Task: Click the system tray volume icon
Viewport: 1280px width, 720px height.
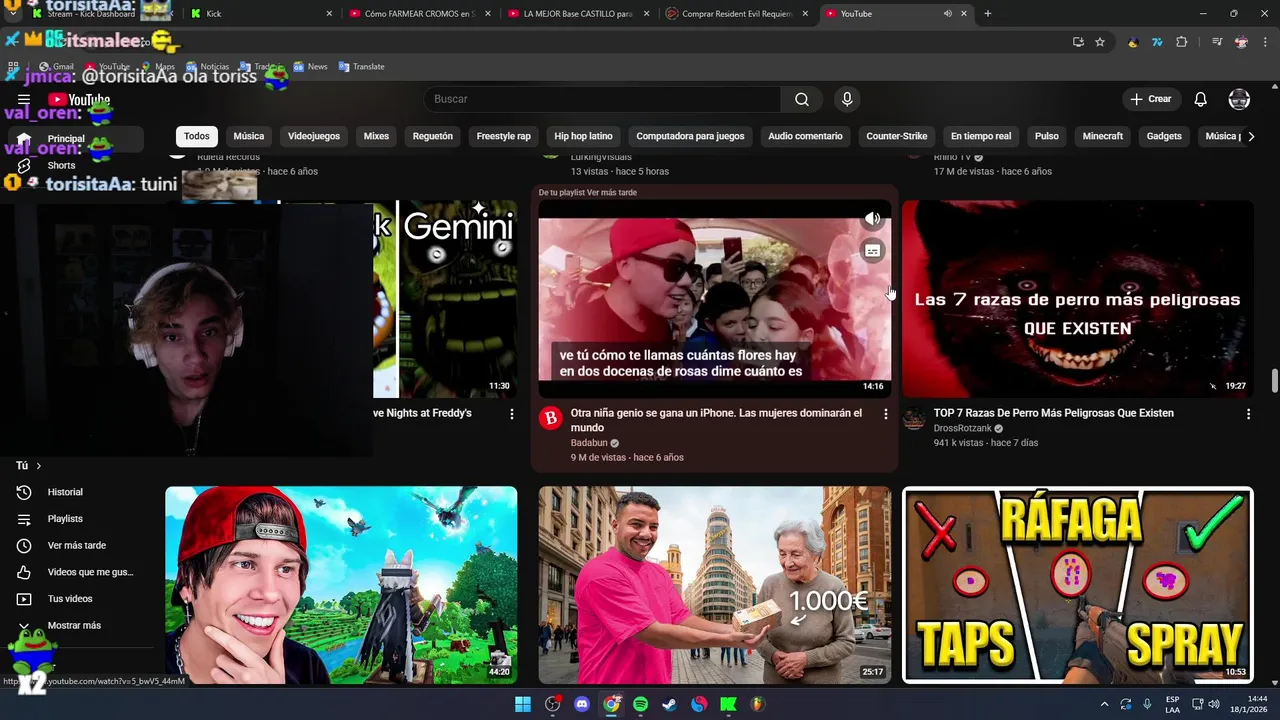Action: point(1214,704)
